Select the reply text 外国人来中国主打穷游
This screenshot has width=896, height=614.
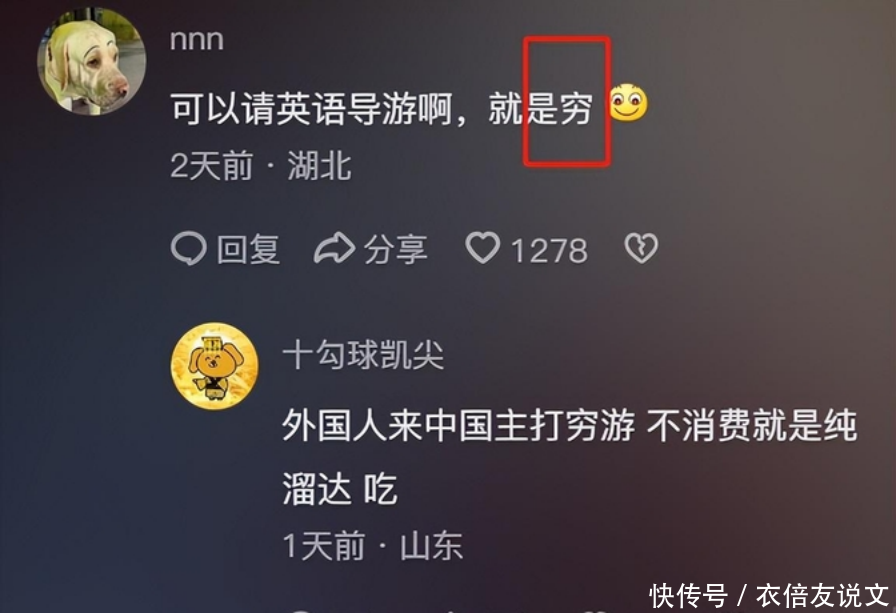point(458,426)
